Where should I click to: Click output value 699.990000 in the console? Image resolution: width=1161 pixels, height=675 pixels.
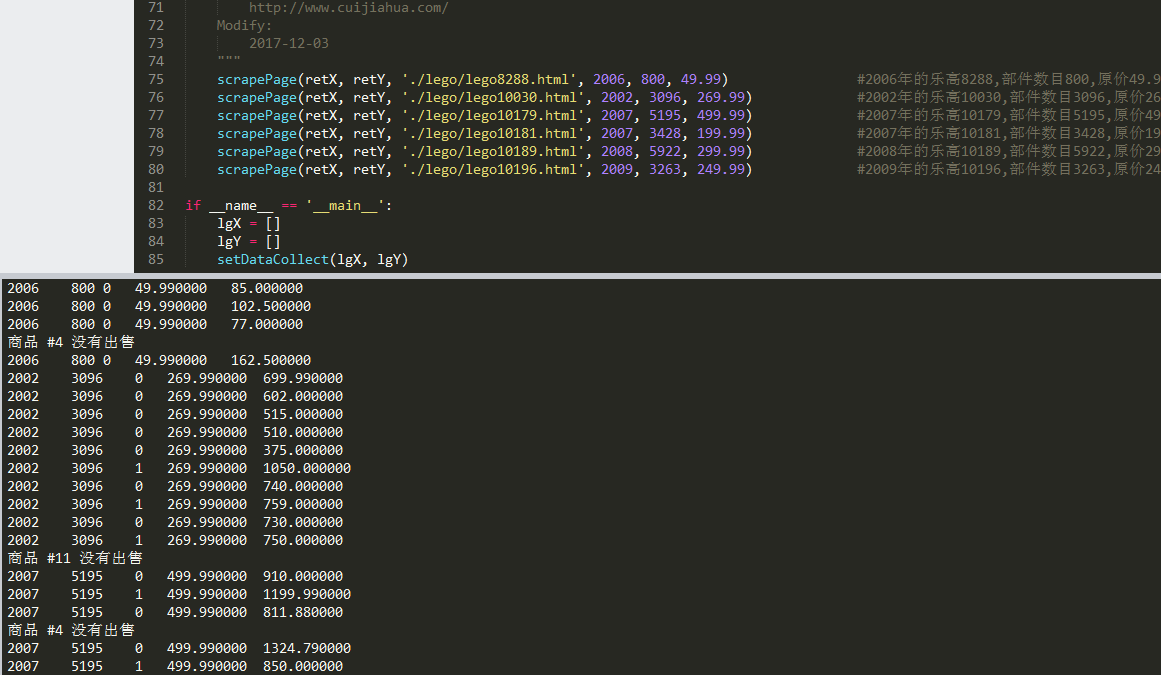pyautogui.click(x=303, y=378)
